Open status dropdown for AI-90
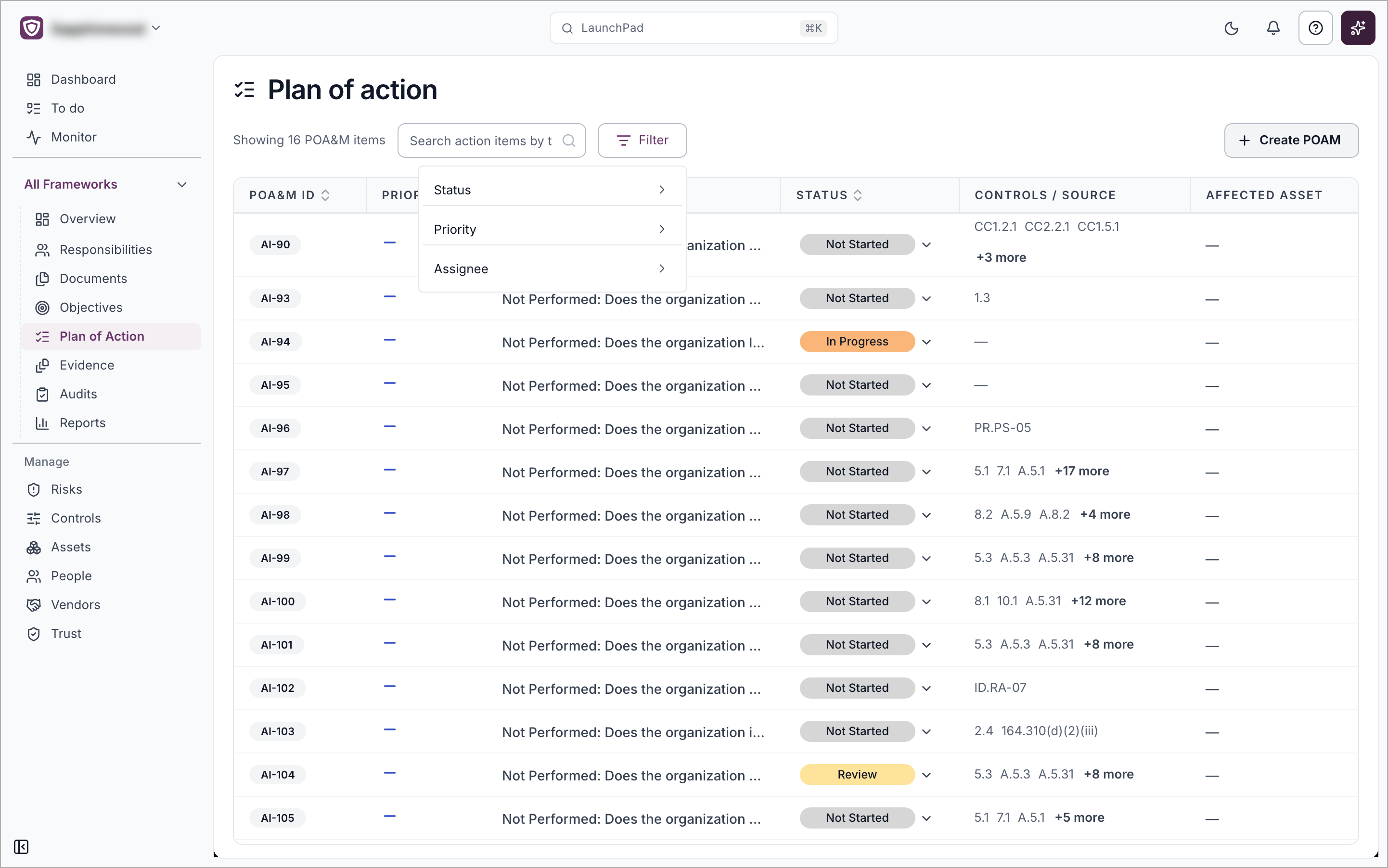This screenshot has height=868, width=1388. tap(926, 245)
